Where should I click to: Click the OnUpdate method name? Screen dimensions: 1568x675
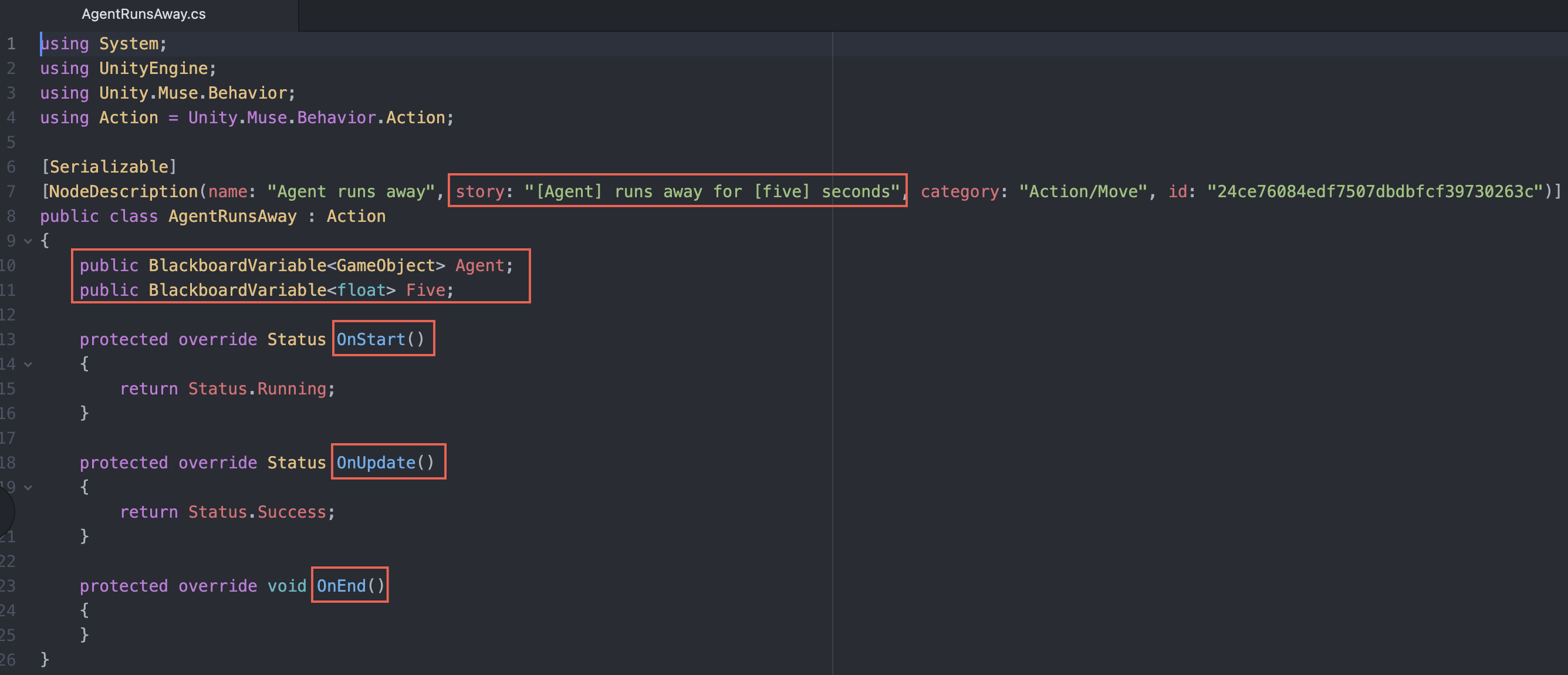376,463
